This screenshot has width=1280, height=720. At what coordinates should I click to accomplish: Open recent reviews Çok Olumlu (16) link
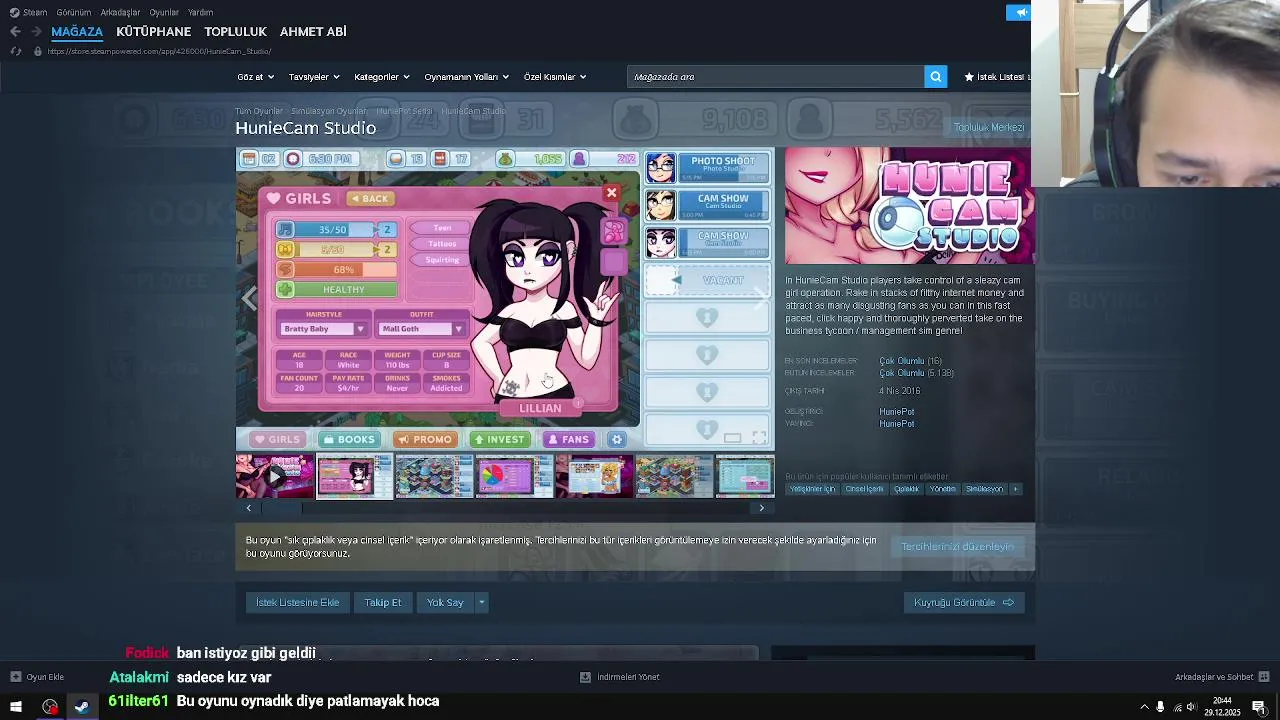[x=910, y=361]
